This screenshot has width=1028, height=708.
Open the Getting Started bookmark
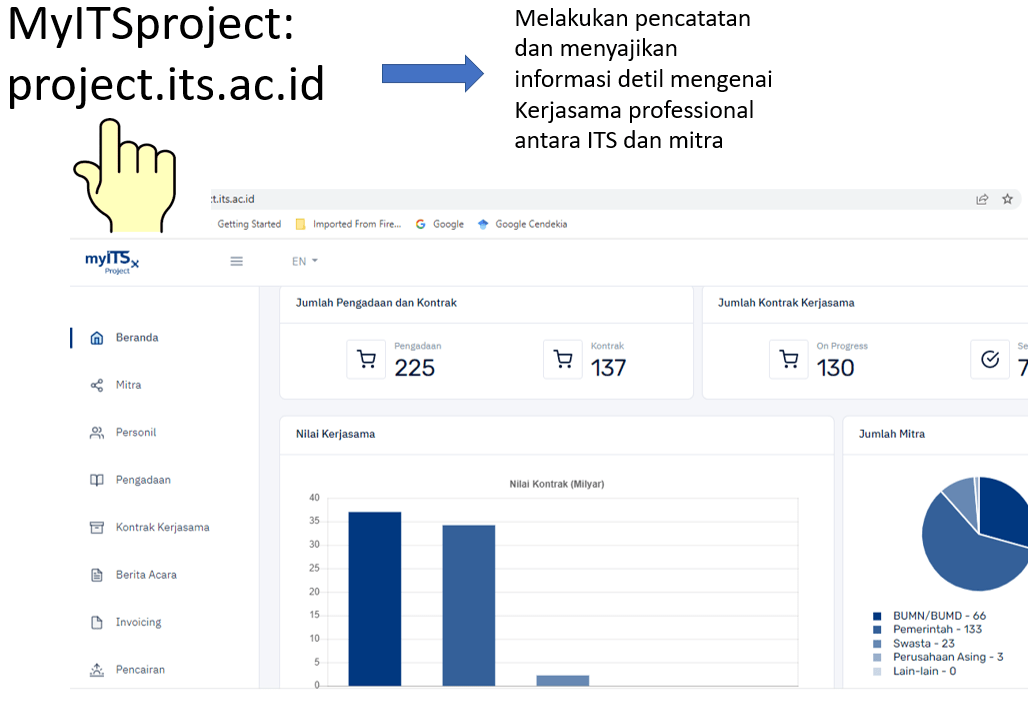pyautogui.click(x=249, y=224)
